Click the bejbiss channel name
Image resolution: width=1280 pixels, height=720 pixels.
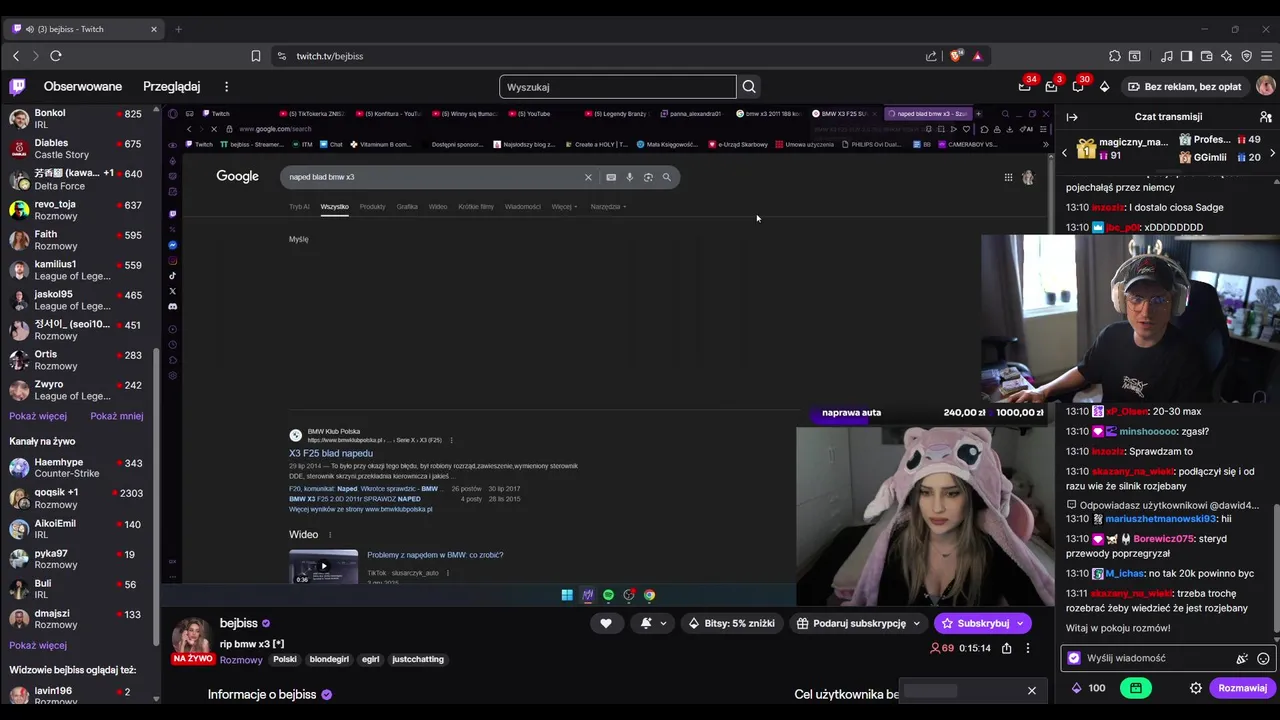[239, 623]
